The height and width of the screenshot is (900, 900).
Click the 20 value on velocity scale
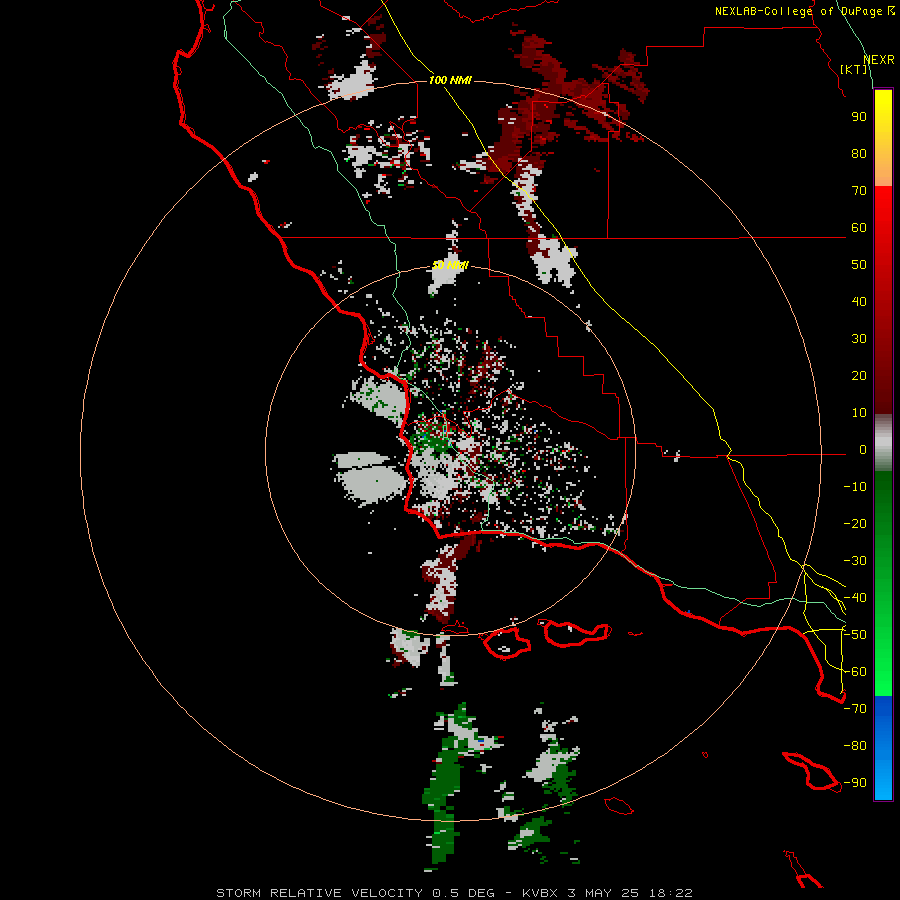coord(859,376)
